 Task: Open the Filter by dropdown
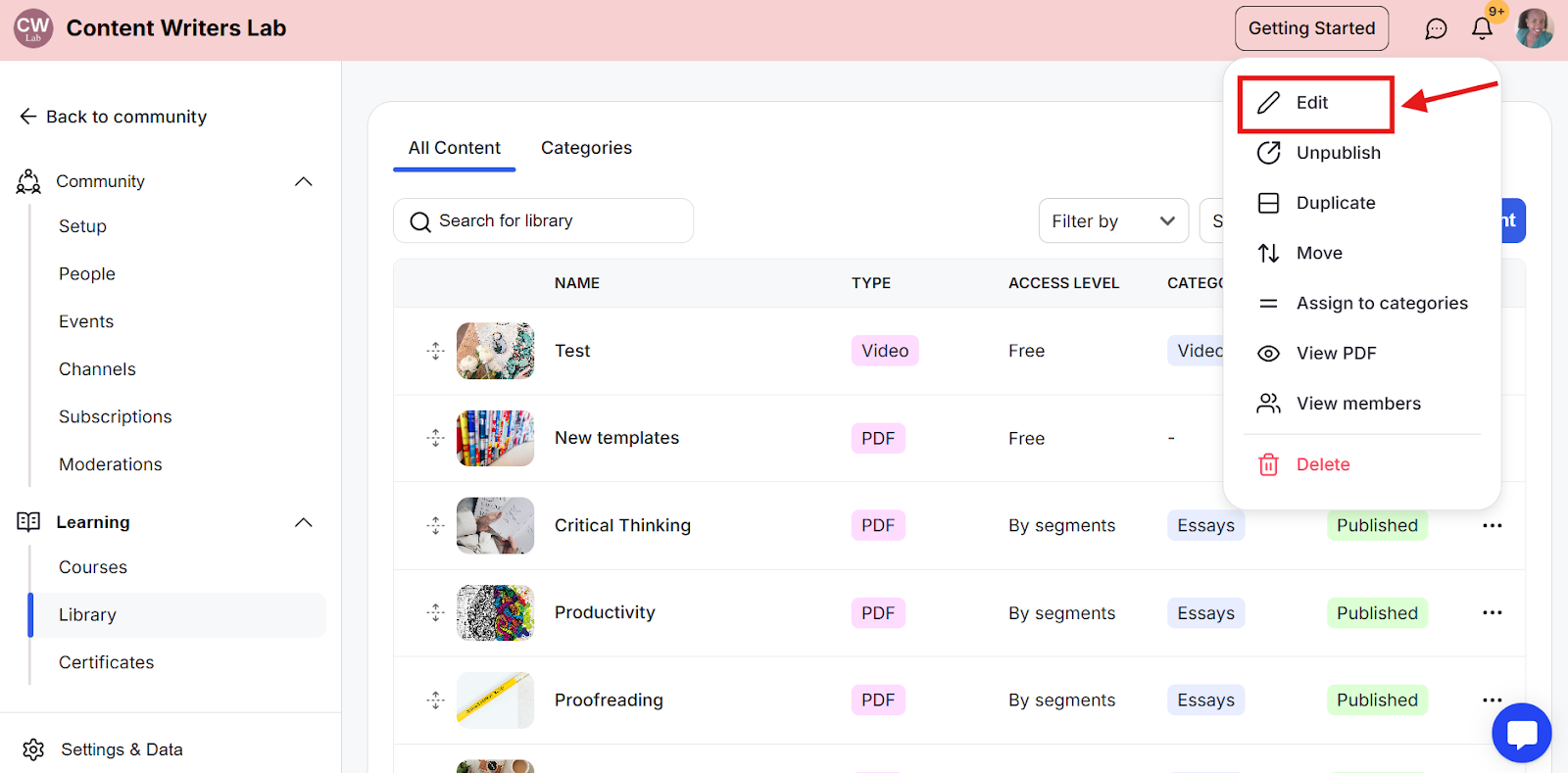[1112, 221]
